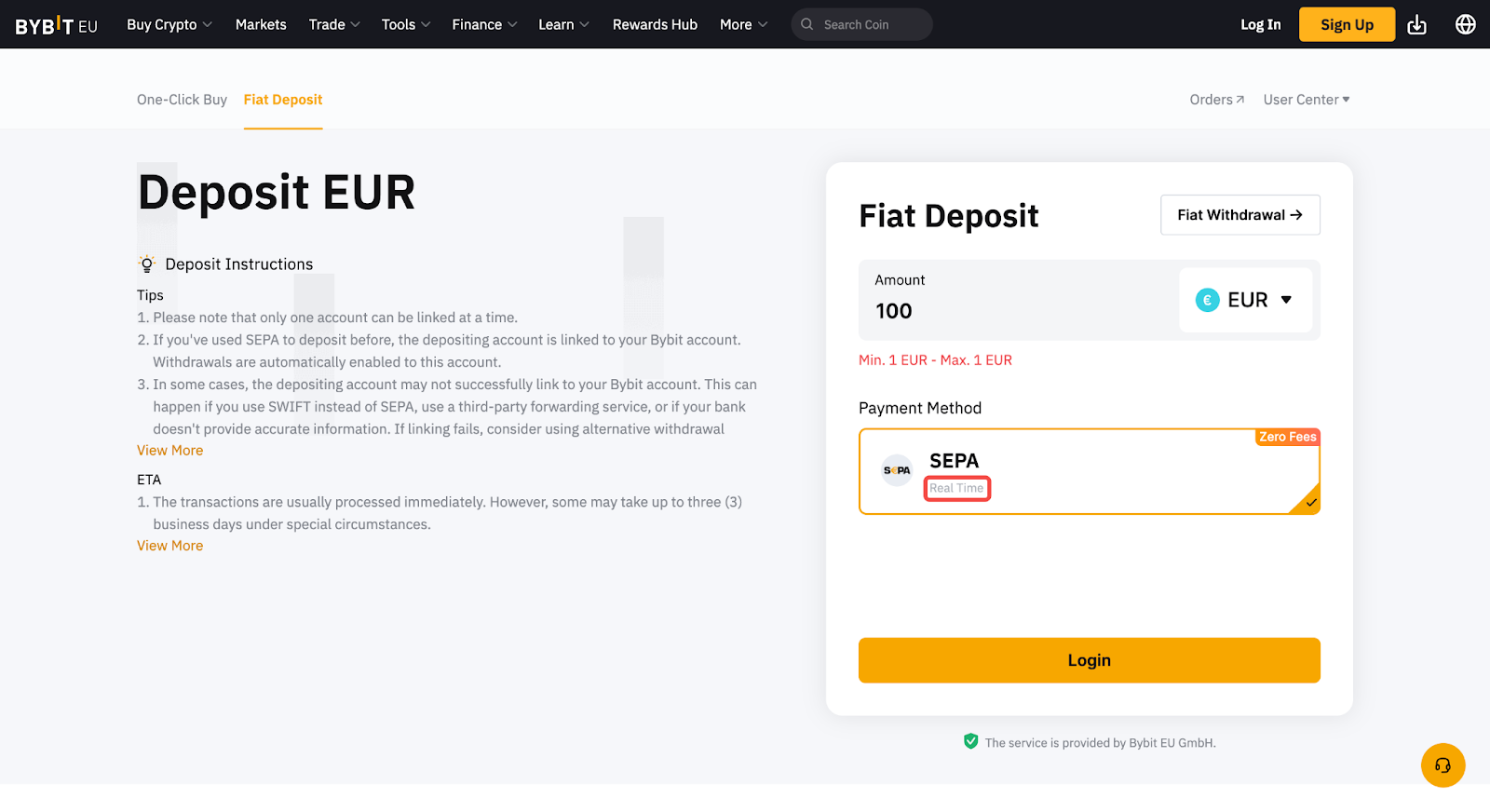Expand the User Center dropdown
The height and width of the screenshot is (812, 1490).
(x=1306, y=100)
